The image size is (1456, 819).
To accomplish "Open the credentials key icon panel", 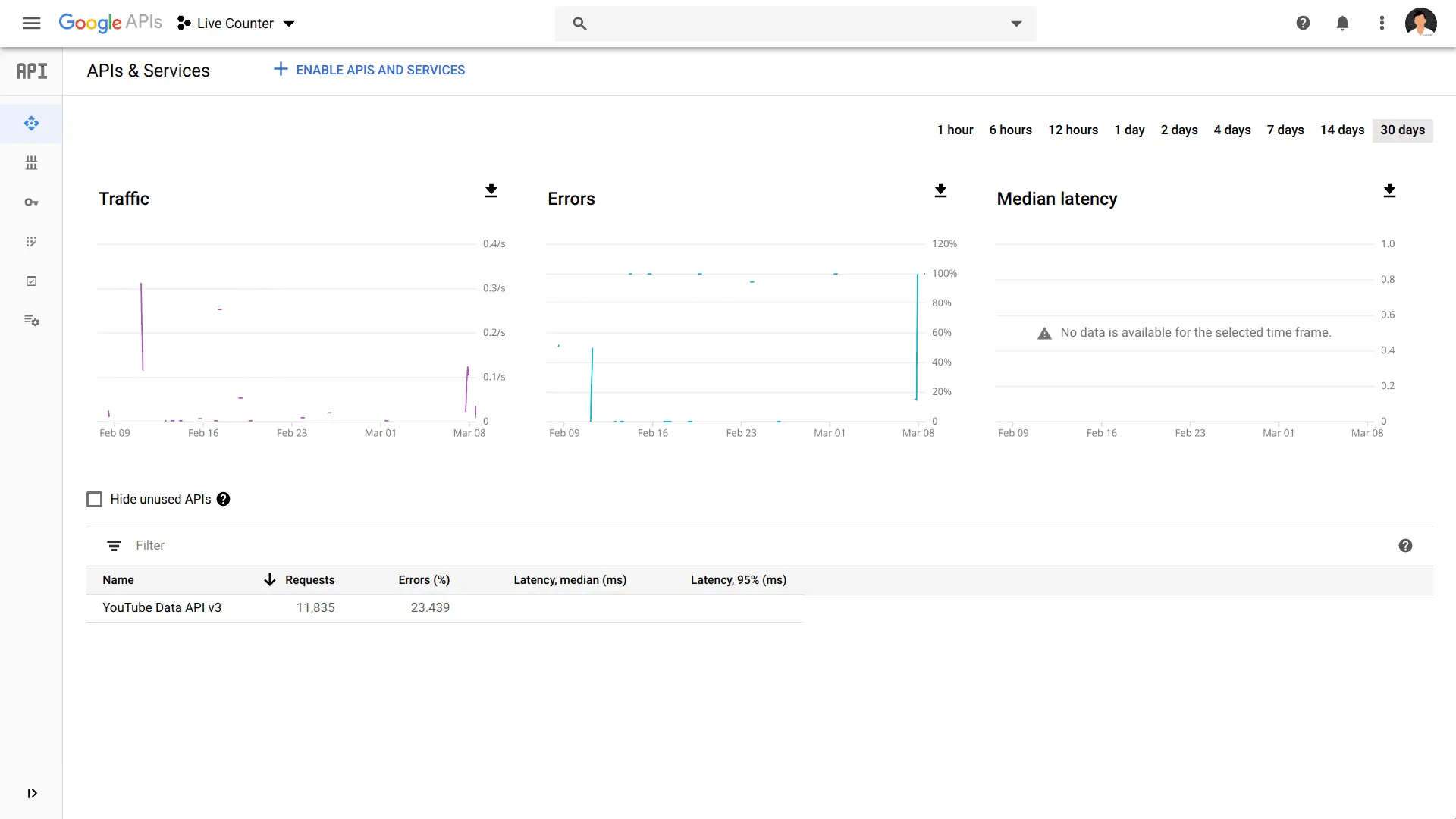I will click(x=31, y=202).
